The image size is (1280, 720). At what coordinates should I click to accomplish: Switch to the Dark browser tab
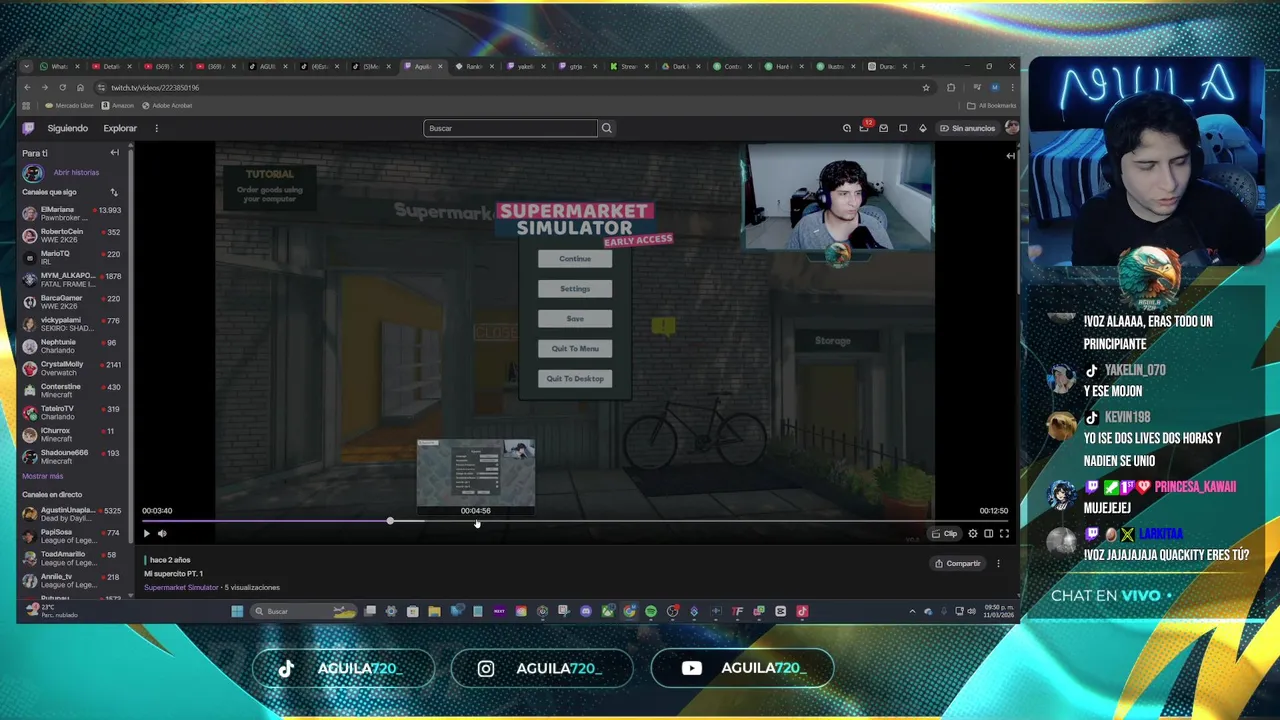[680, 66]
